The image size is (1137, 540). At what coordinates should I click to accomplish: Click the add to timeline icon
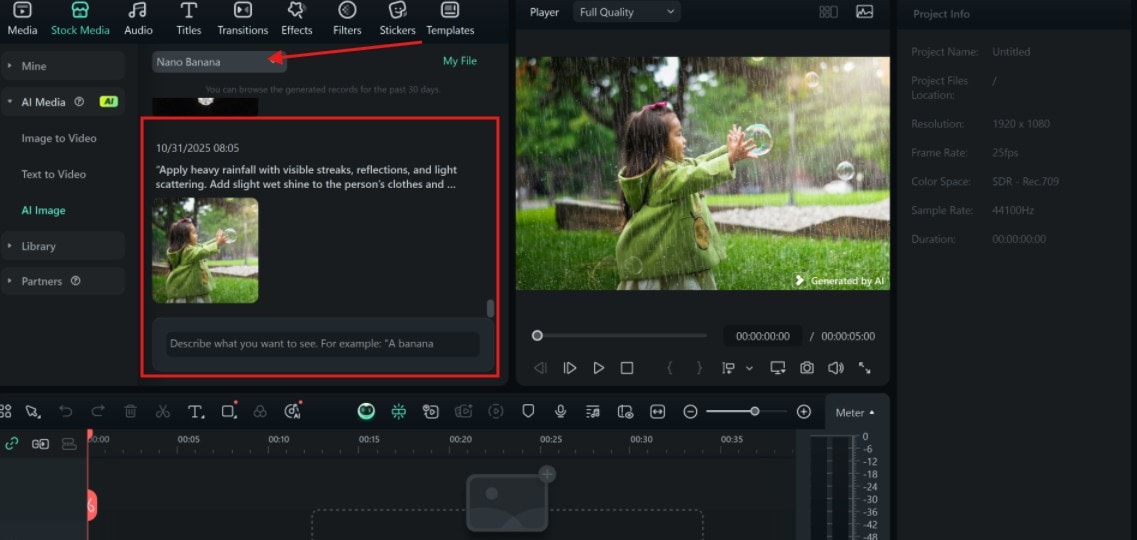click(x=729, y=368)
